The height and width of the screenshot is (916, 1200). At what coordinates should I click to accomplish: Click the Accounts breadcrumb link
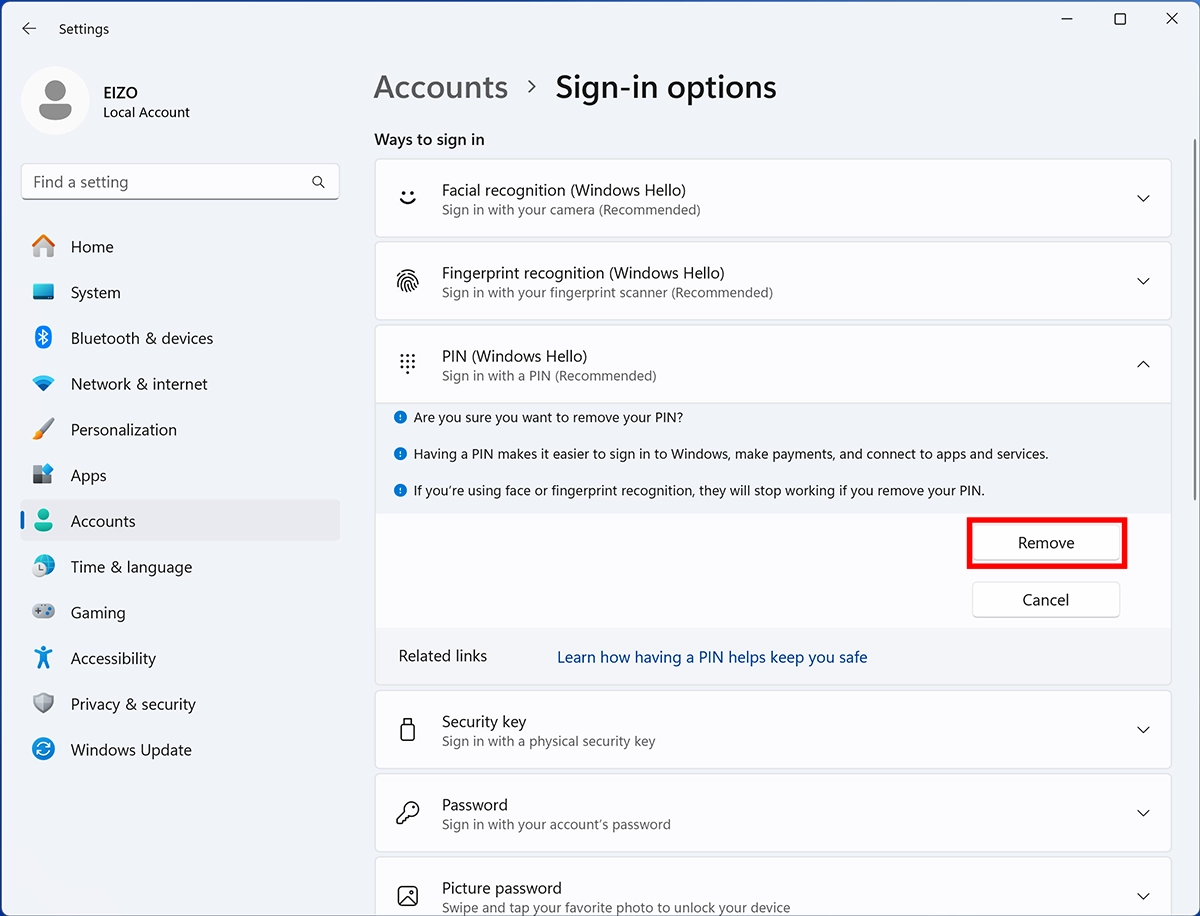point(441,87)
